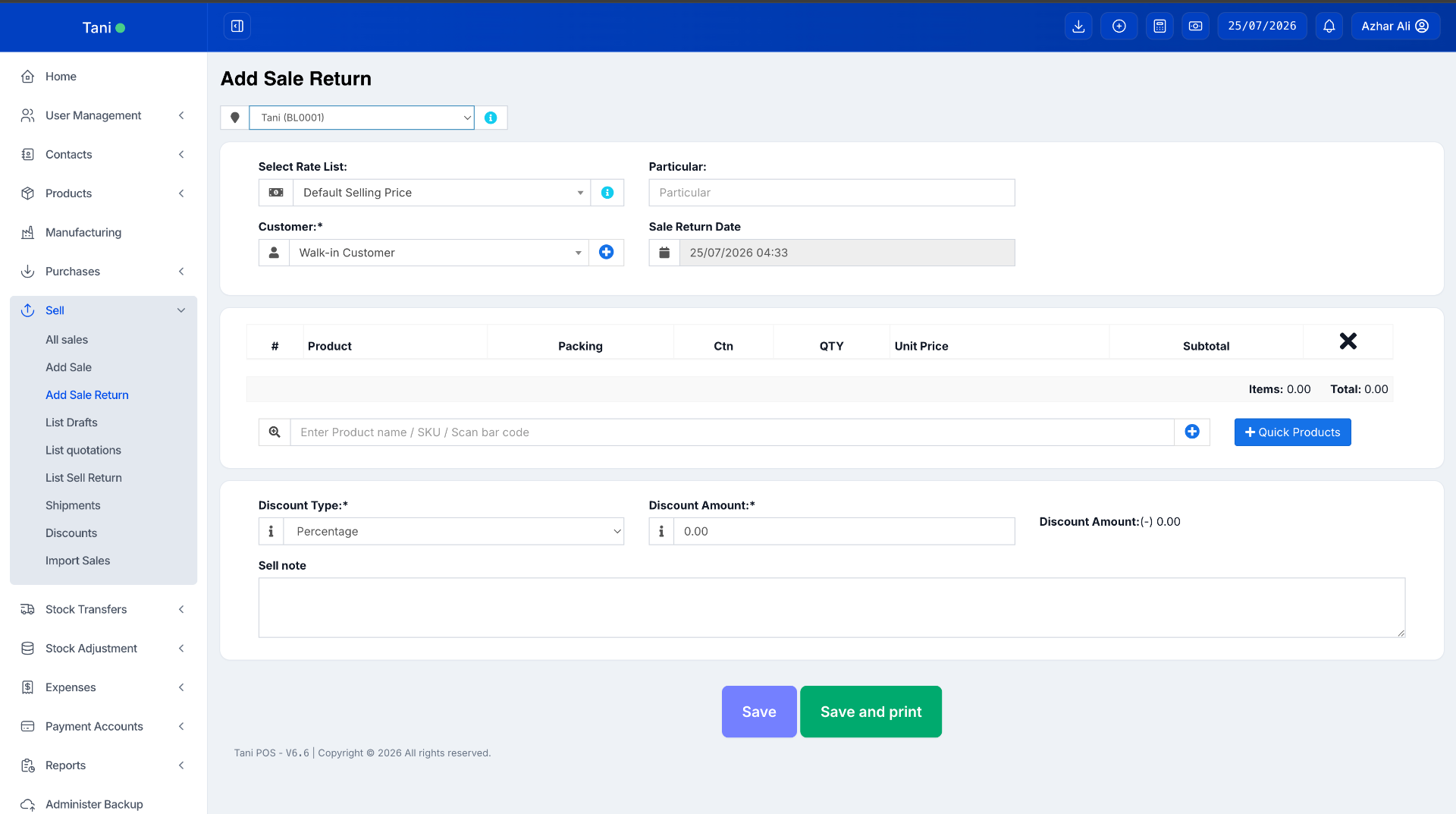
Task: Click Save and print button
Action: (x=871, y=712)
